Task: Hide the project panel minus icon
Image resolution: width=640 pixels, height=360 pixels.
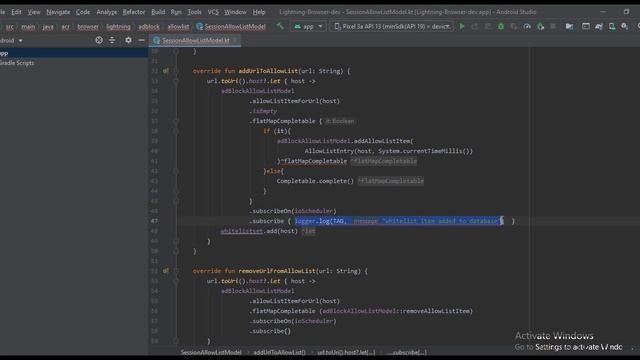Action: pos(141,40)
